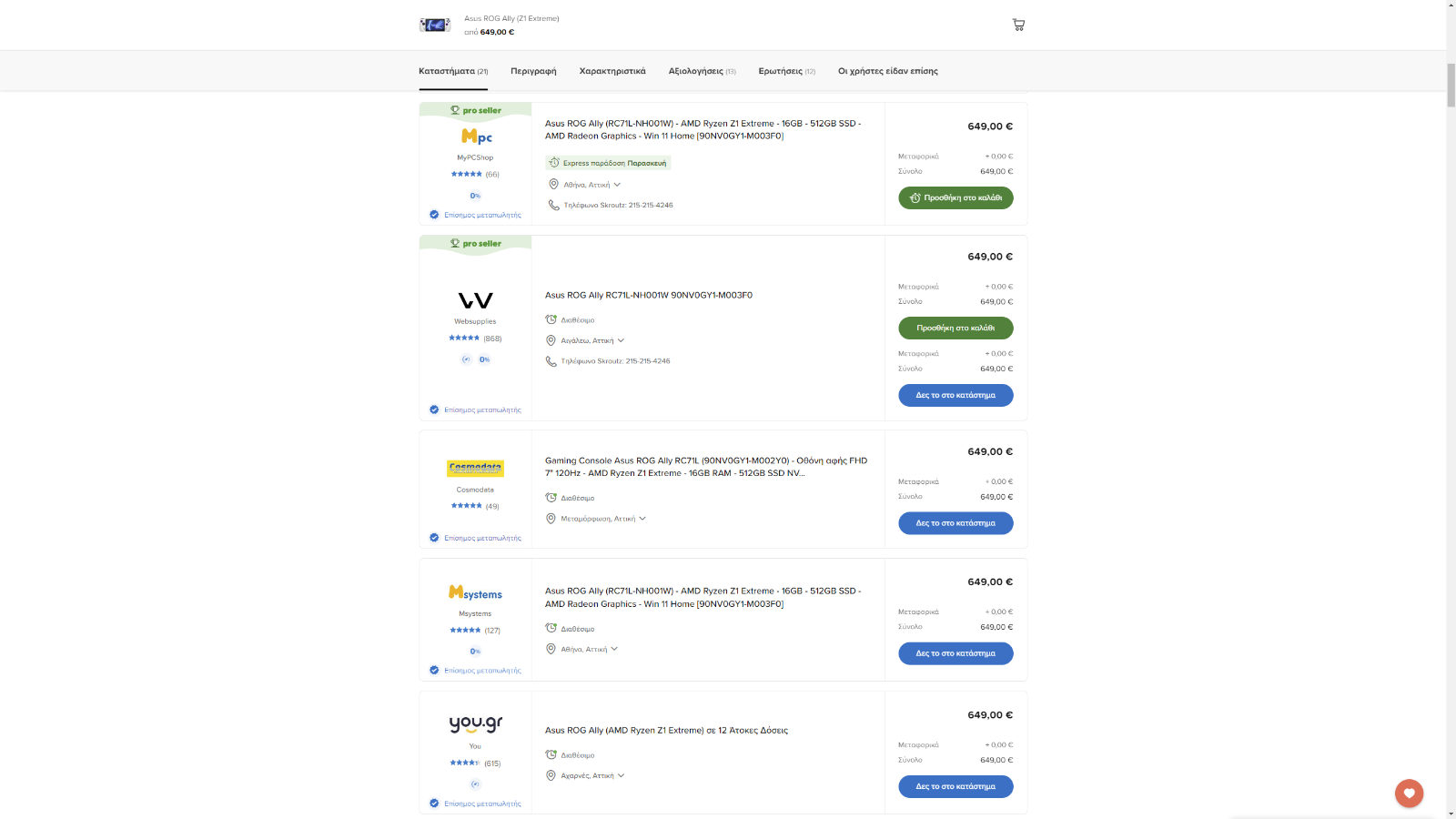Expand MyPCShop location Αθήνα, Αττική

point(591,185)
